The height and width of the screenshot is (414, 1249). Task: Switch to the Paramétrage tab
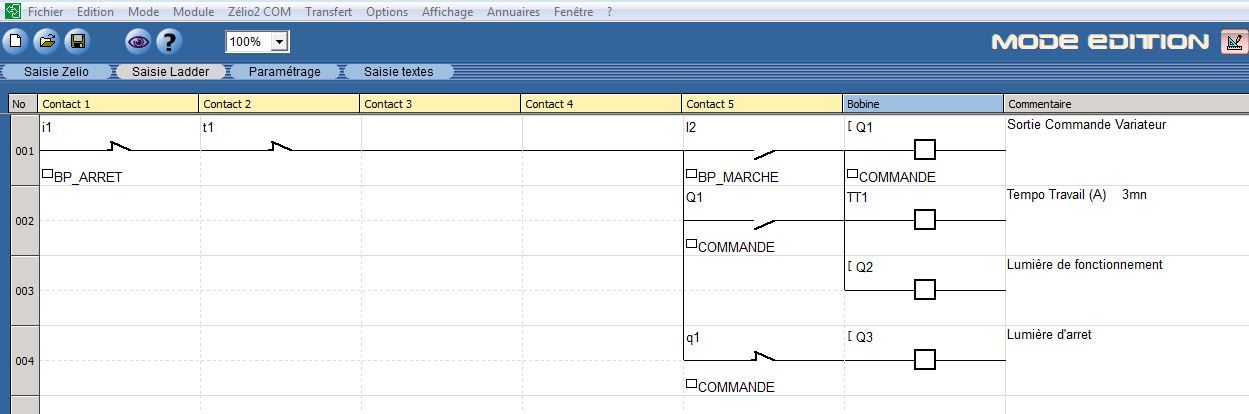[284, 72]
